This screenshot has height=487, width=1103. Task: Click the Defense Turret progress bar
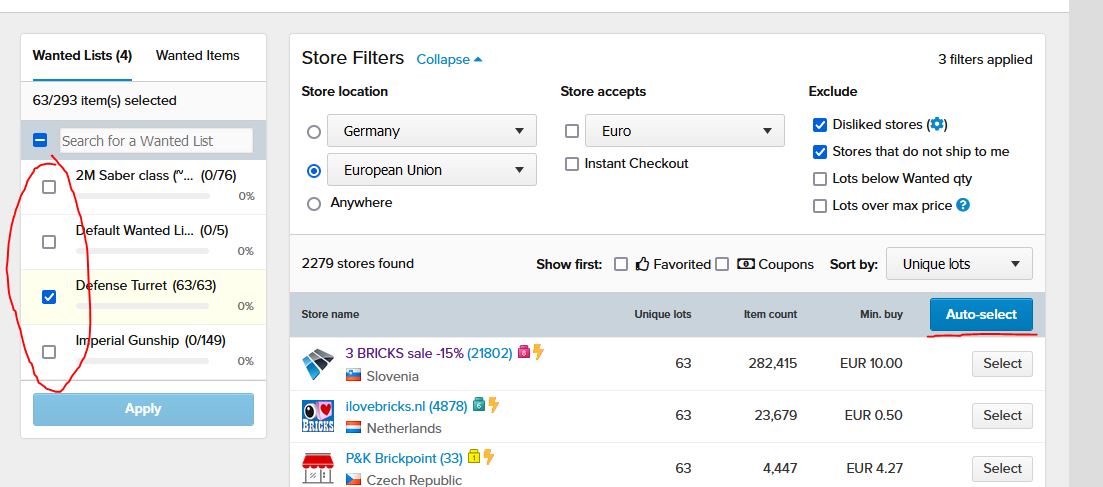tap(142, 306)
